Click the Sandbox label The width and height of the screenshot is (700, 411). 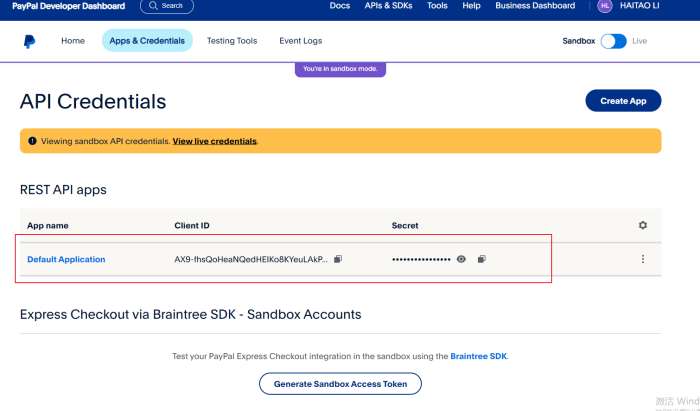579,41
